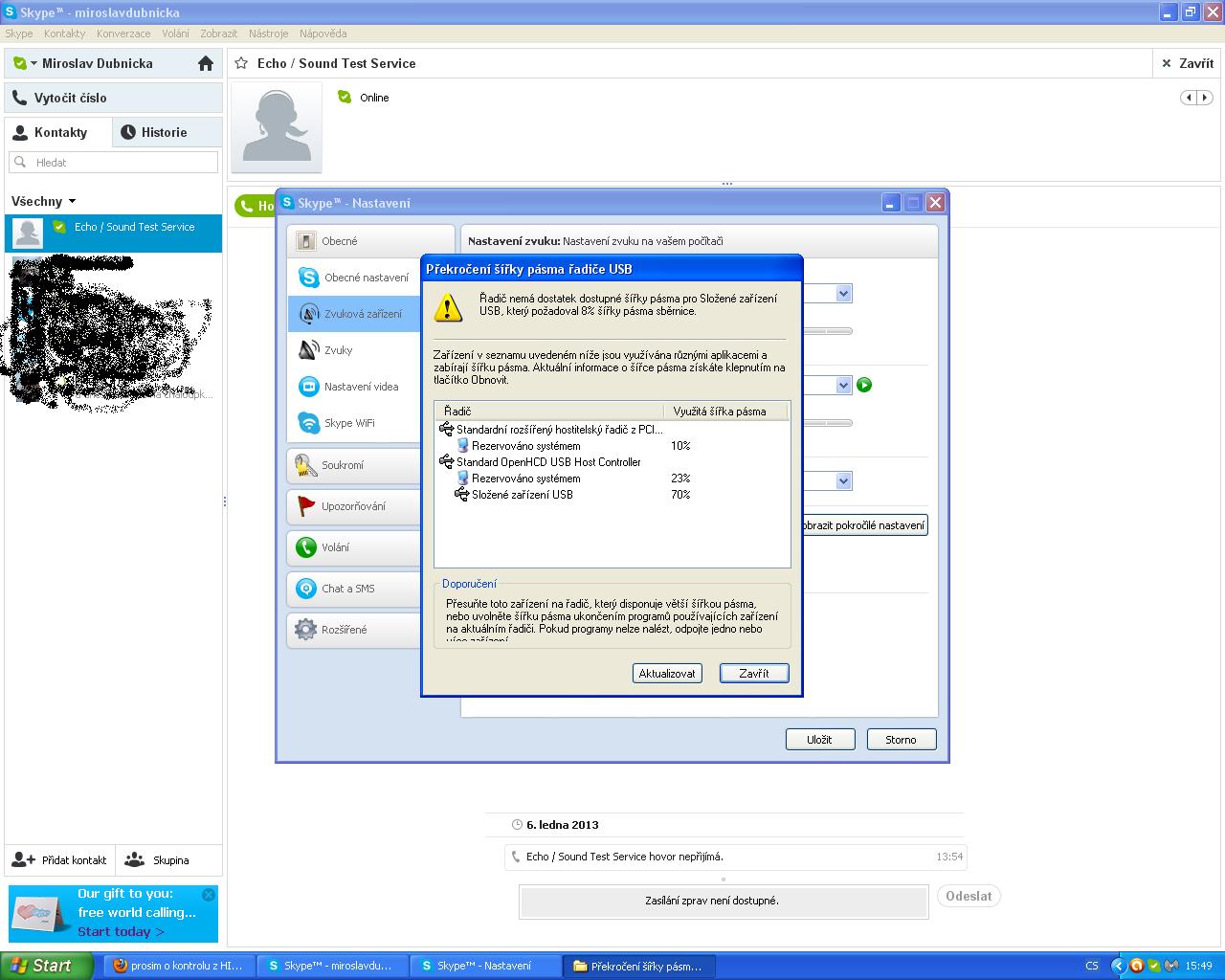Image resolution: width=1225 pixels, height=980 pixels.
Task: Select Echo / Sound Test Service contact
Action: (113, 234)
